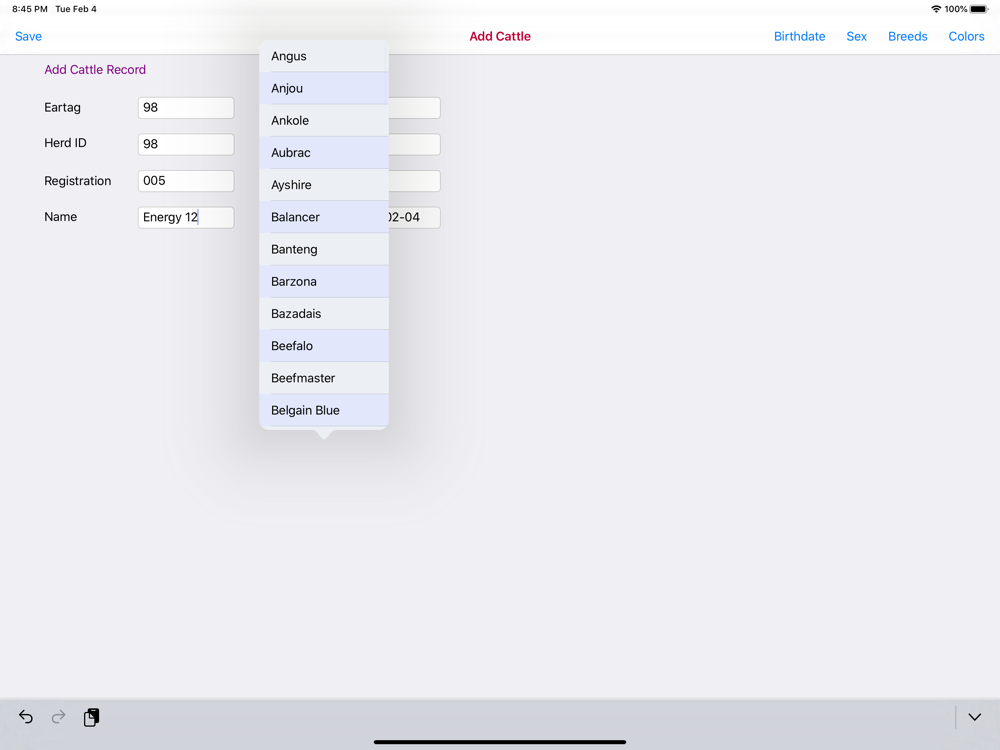Pick Ayrshire breed

pyautogui.click(x=324, y=185)
